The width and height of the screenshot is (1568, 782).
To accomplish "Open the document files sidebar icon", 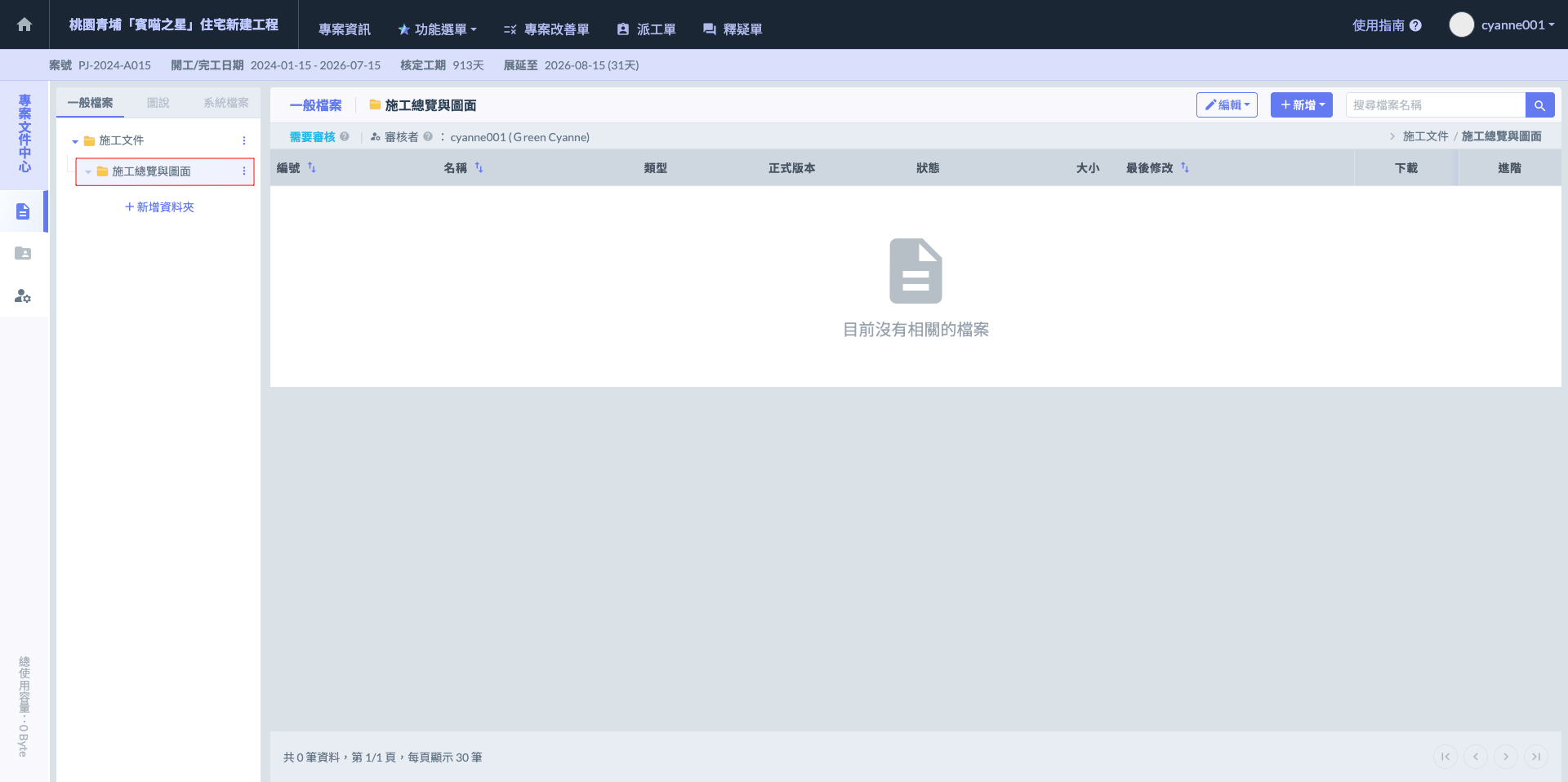I will [x=23, y=211].
